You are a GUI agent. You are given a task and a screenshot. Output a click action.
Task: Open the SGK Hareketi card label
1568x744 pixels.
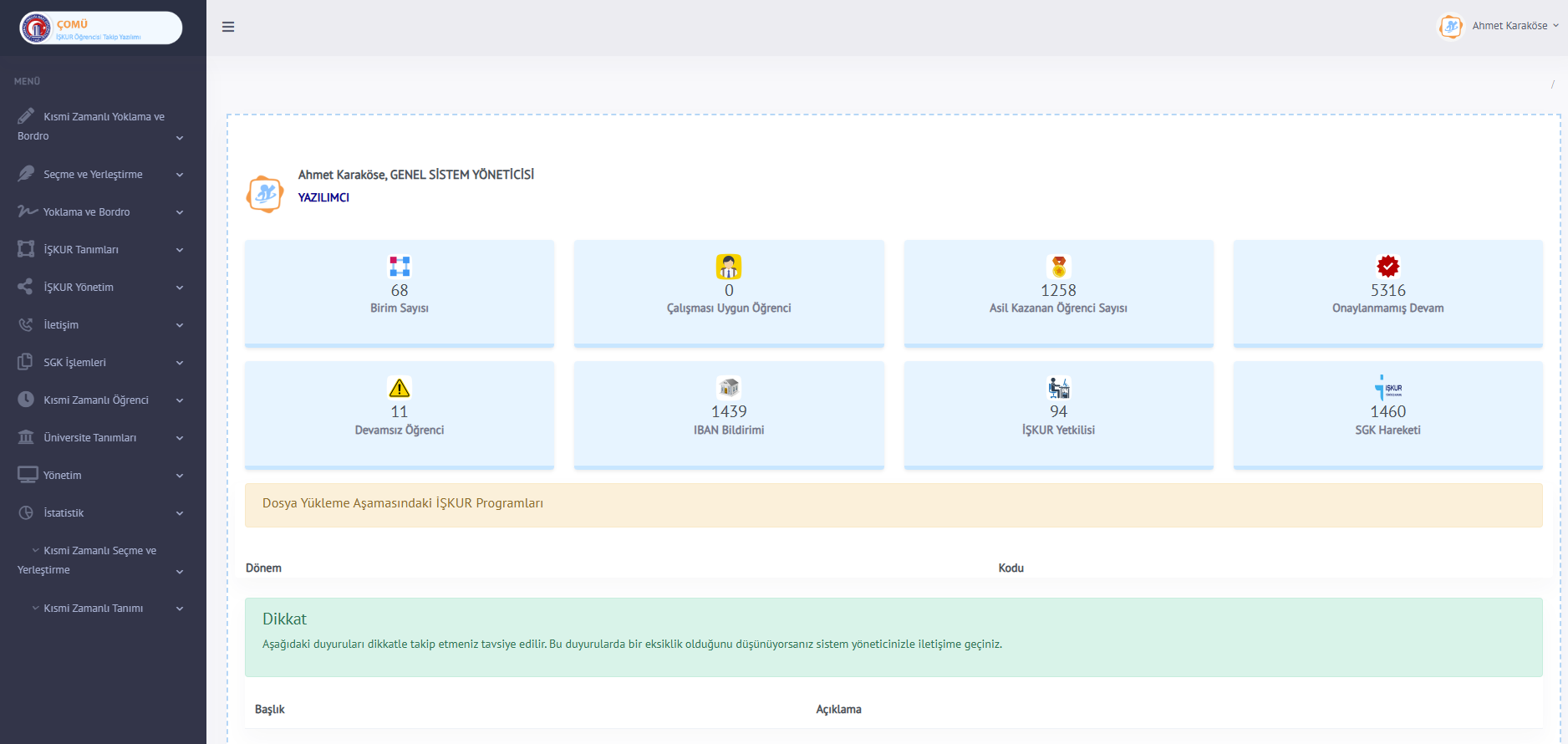pyautogui.click(x=1388, y=430)
